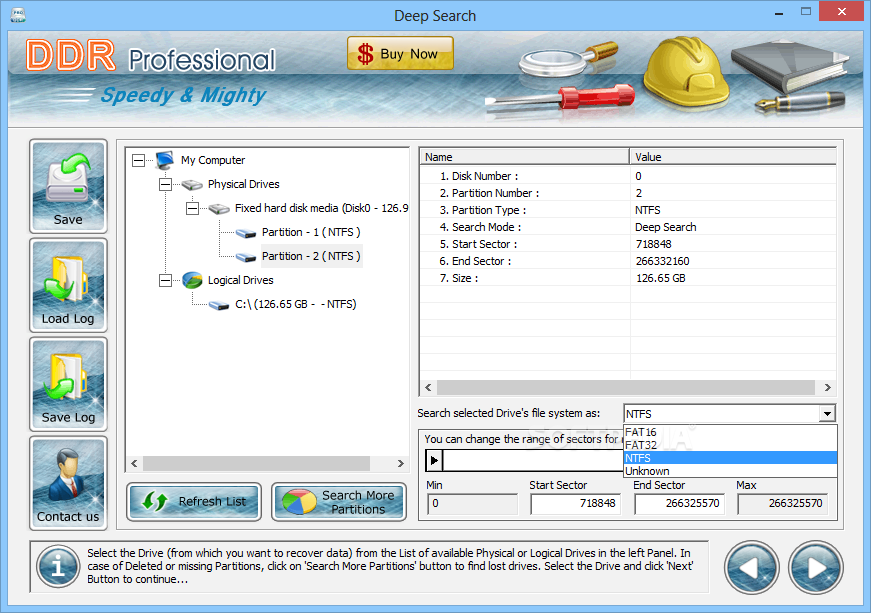Go to the Next step arrow
871x613 pixels.
point(815,567)
